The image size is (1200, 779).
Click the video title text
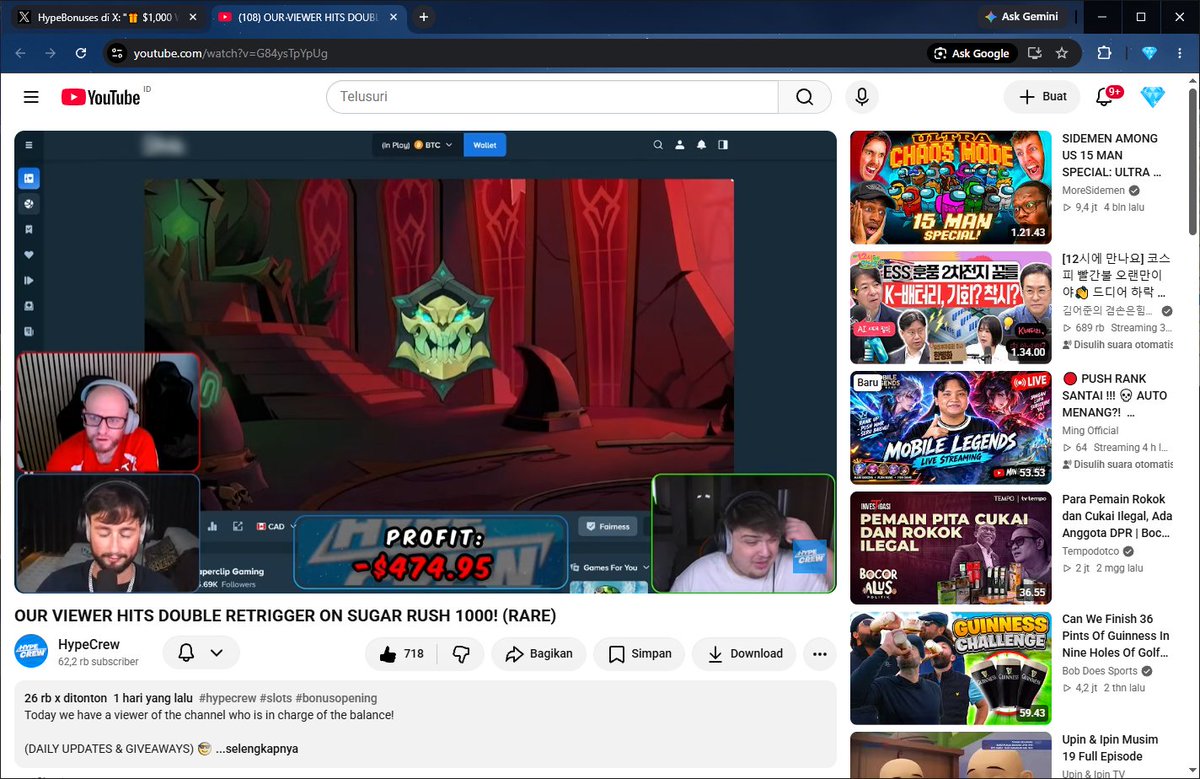(285, 616)
